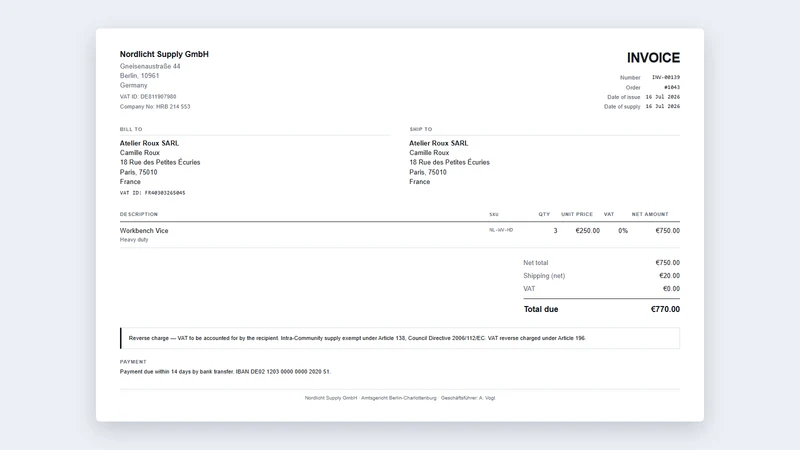
Task: Select 'France' in the Bill To address
Action: point(130,182)
